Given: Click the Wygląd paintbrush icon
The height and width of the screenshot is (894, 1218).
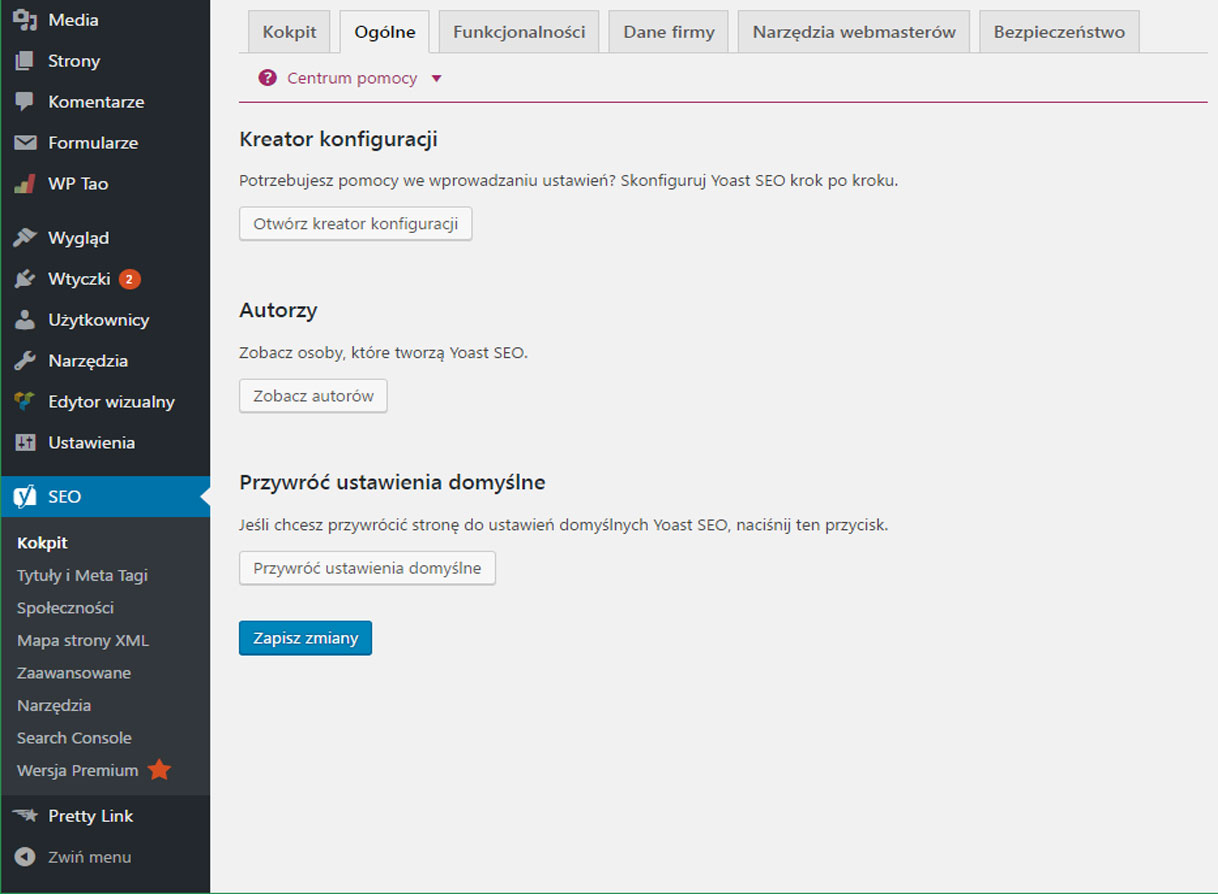Looking at the screenshot, I should pyautogui.click(x=25, y=238).
